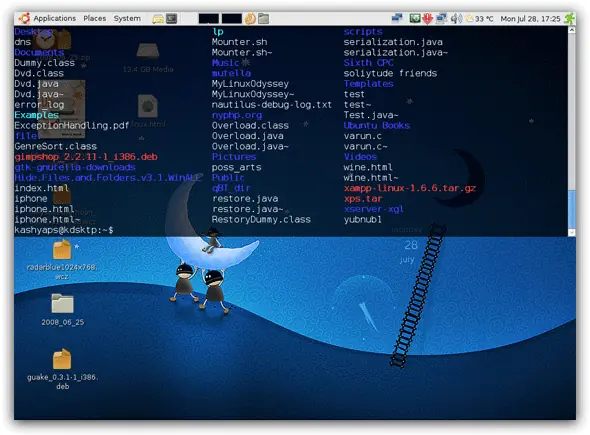Open the volume control speaker icon
590x435 pixels.
pos(455,18)
